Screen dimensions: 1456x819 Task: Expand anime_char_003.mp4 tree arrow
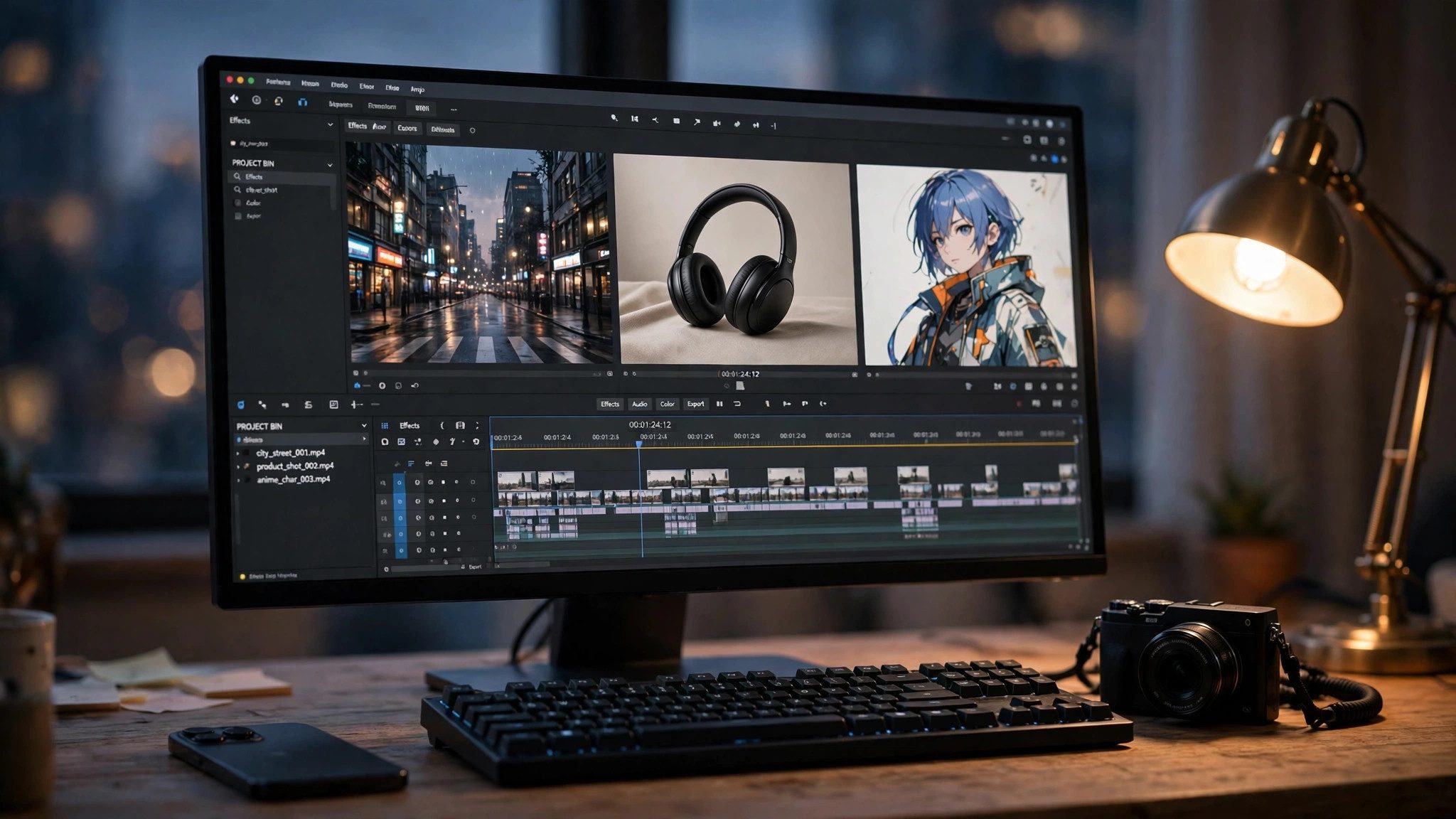238,480
